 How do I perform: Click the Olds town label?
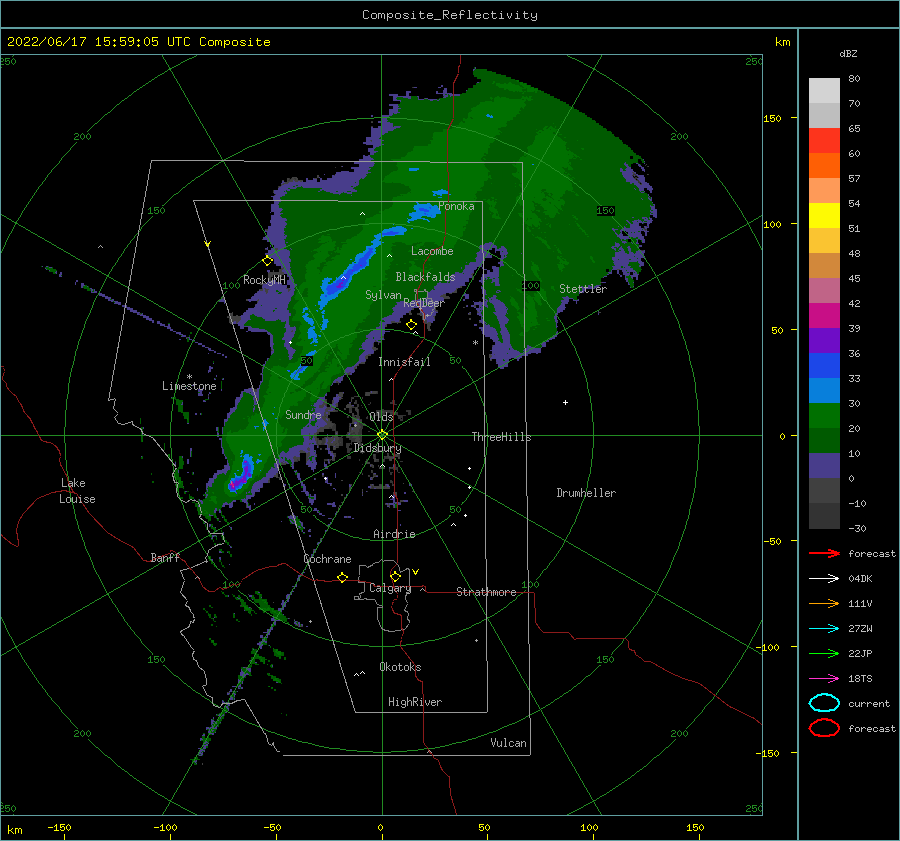click(381, 417)
